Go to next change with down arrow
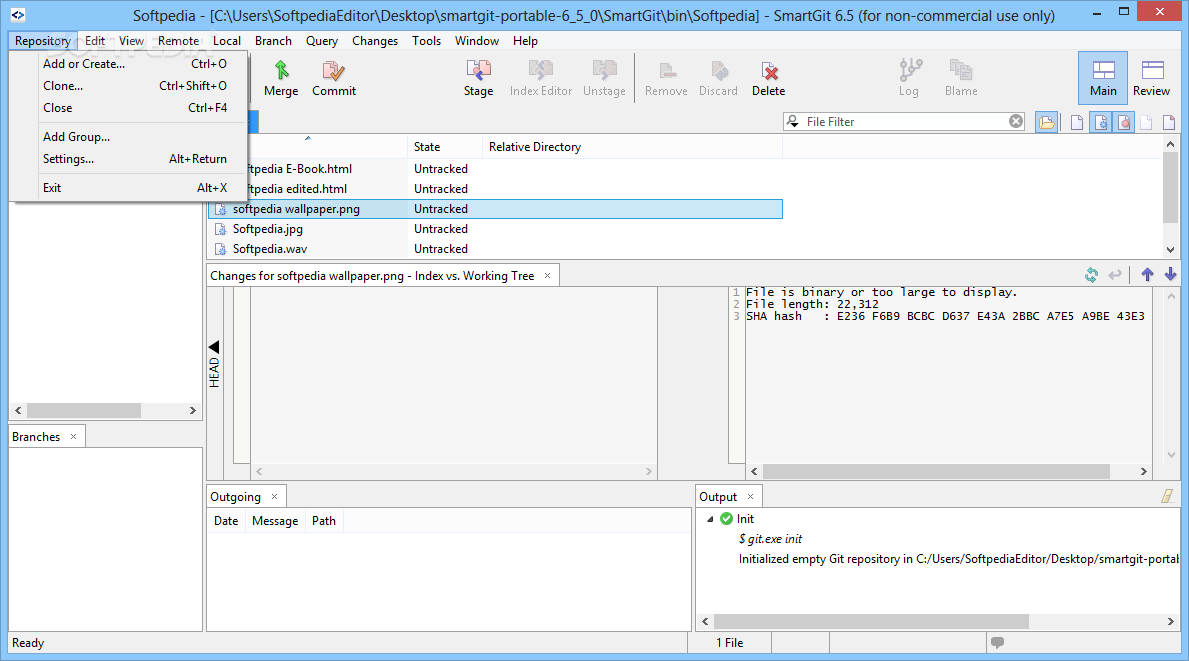This screenshot has width=1189, height=661. click(x=1170, y=274)
